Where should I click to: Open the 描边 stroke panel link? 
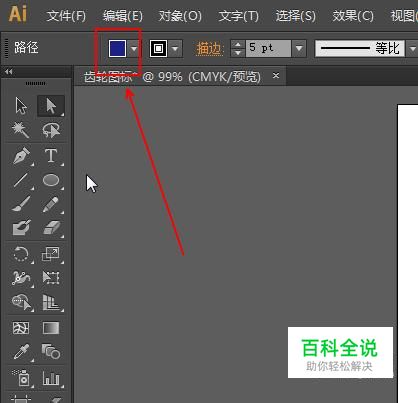[x=209, y=49]
